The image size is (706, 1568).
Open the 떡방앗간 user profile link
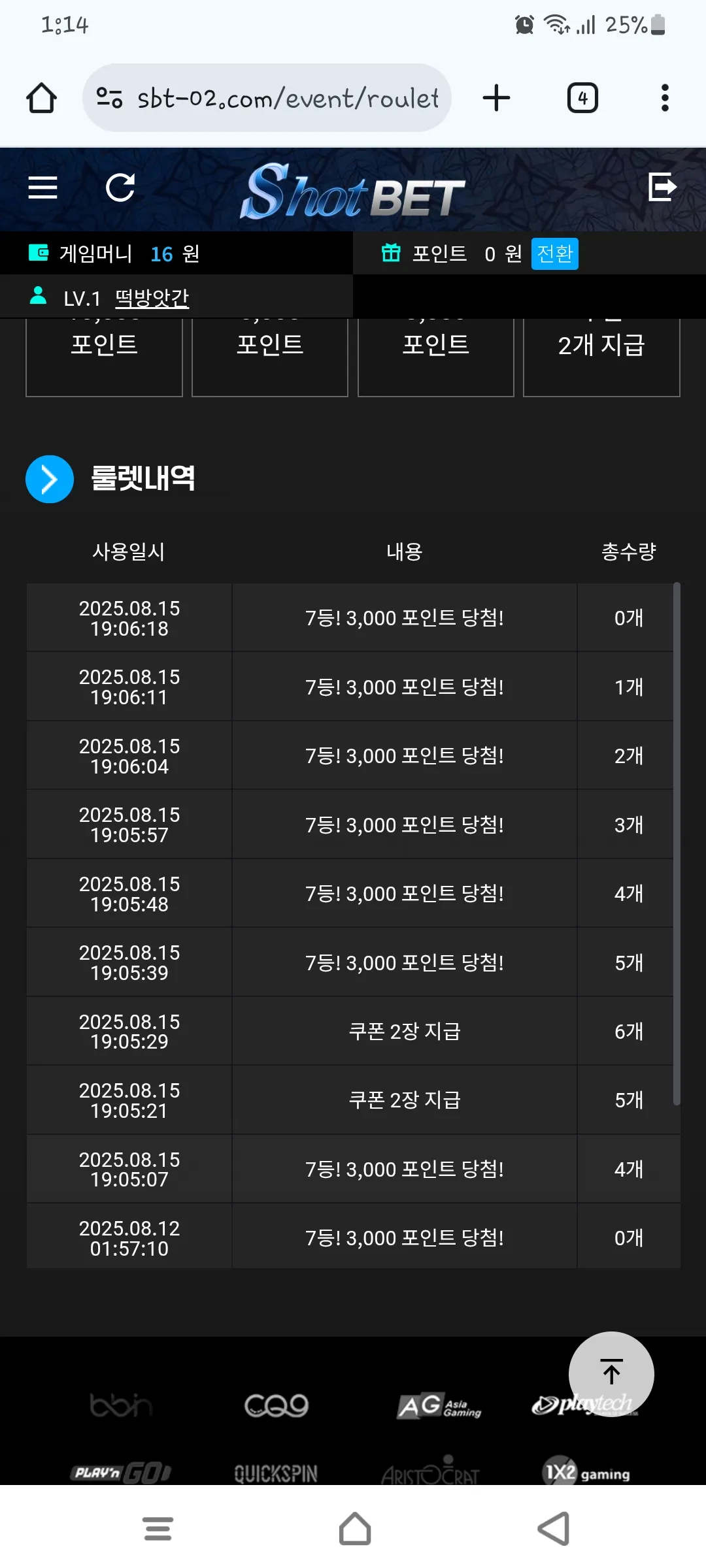[x=152, y=298]
